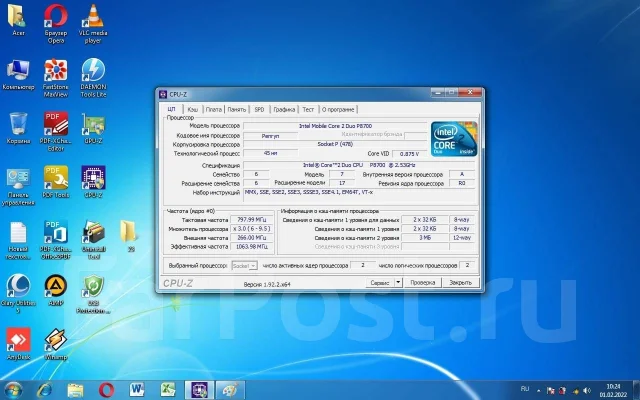
Task: Open the SPD tab
Action: [259, 109]
